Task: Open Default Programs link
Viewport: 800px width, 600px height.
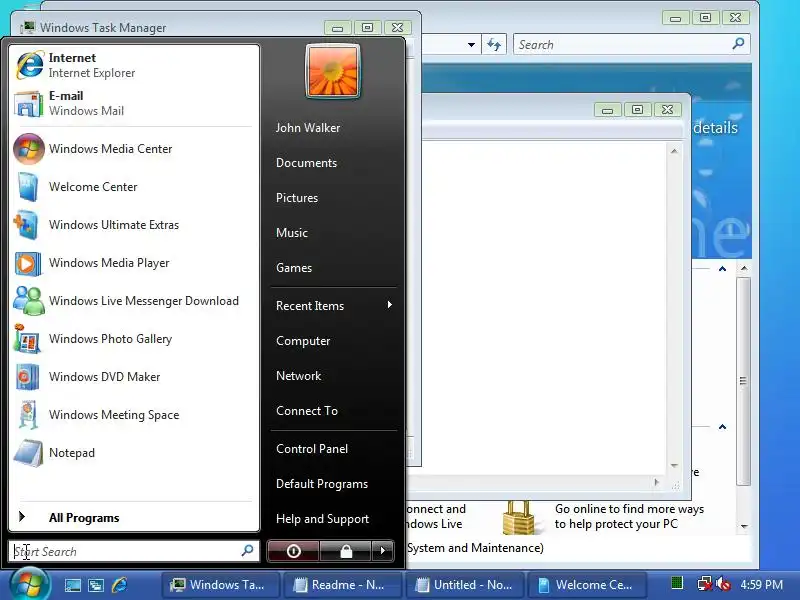Action: [322, 484]
